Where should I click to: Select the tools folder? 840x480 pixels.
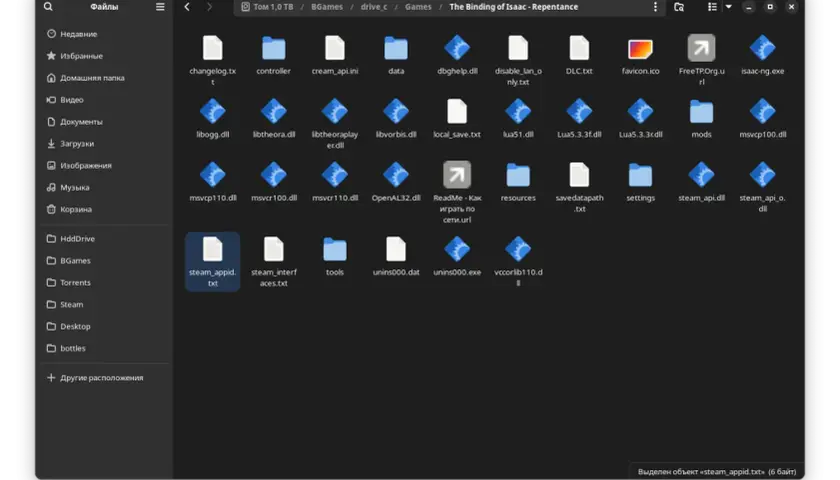coord(335,256)
